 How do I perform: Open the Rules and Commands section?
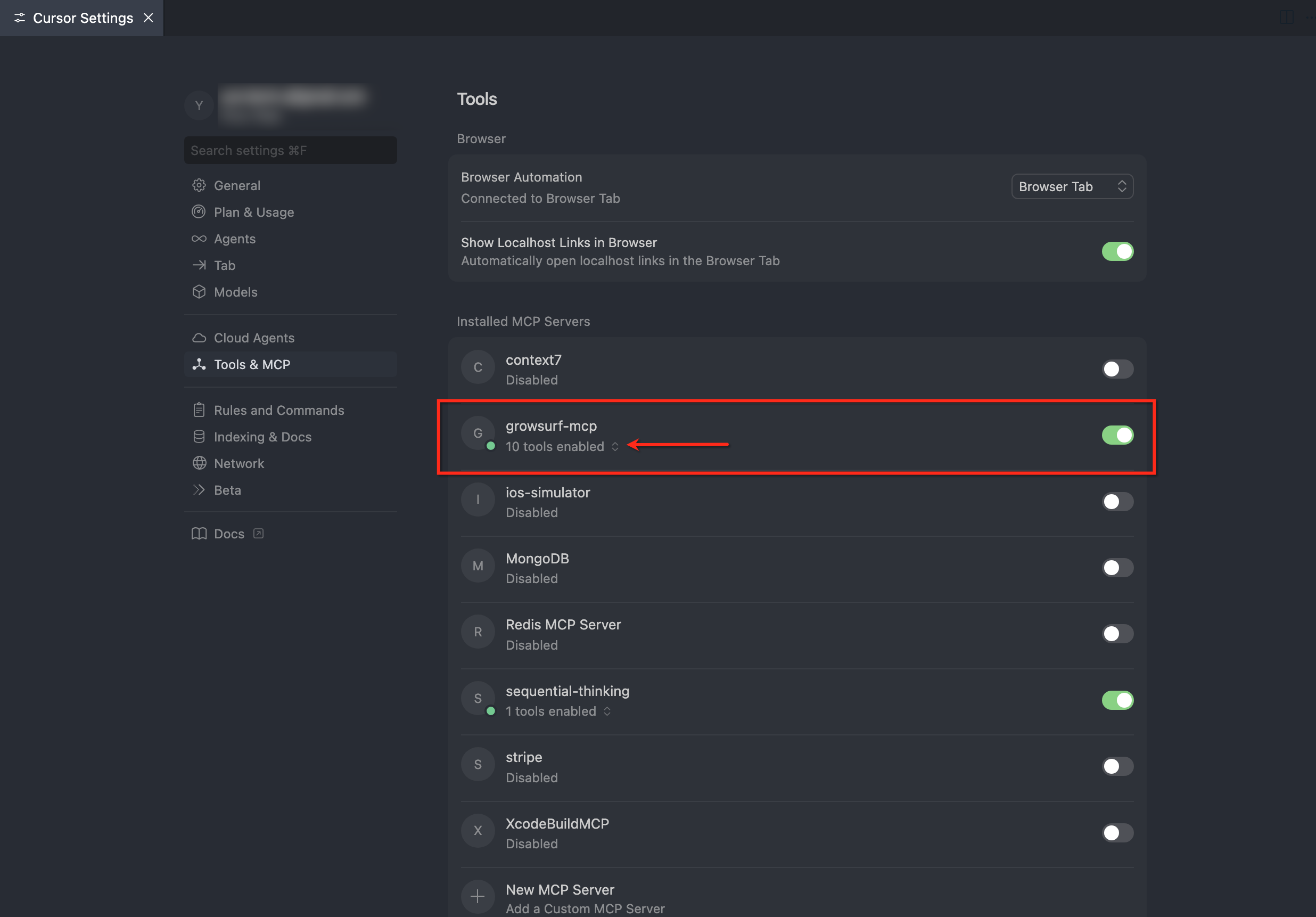[x=278, y=410]
